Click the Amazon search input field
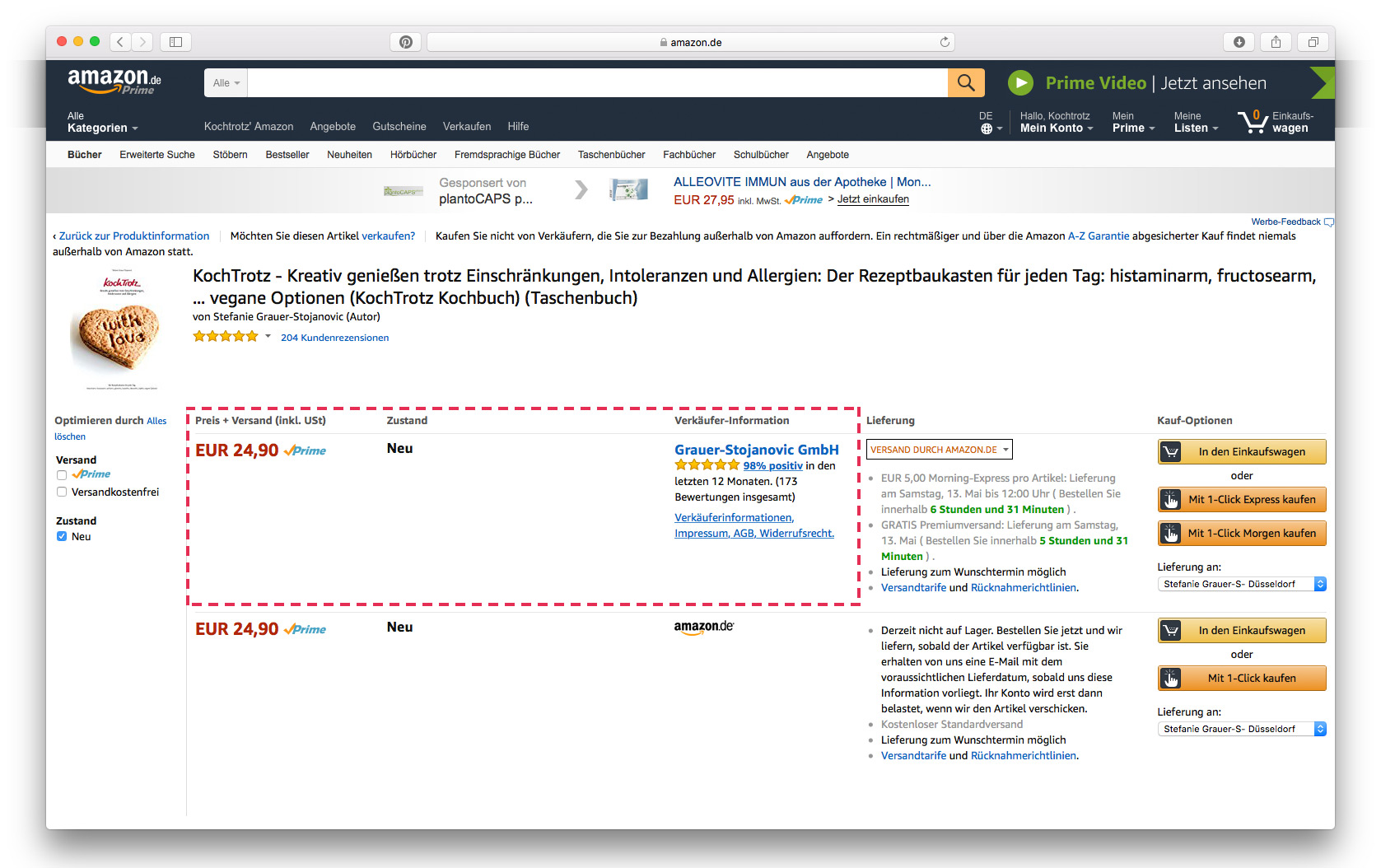Viewport: 1381px width, 868px height. (x=598, y=82)
